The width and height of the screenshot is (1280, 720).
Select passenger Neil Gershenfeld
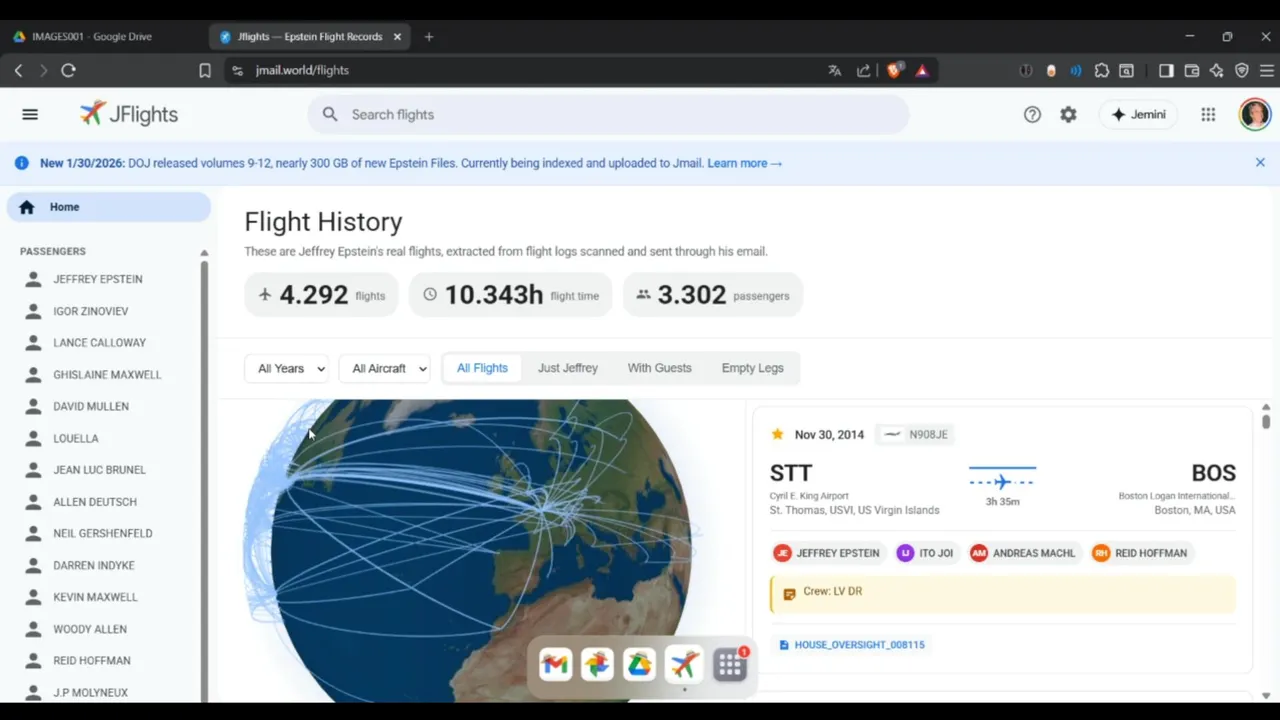click(x=103, y=533)
